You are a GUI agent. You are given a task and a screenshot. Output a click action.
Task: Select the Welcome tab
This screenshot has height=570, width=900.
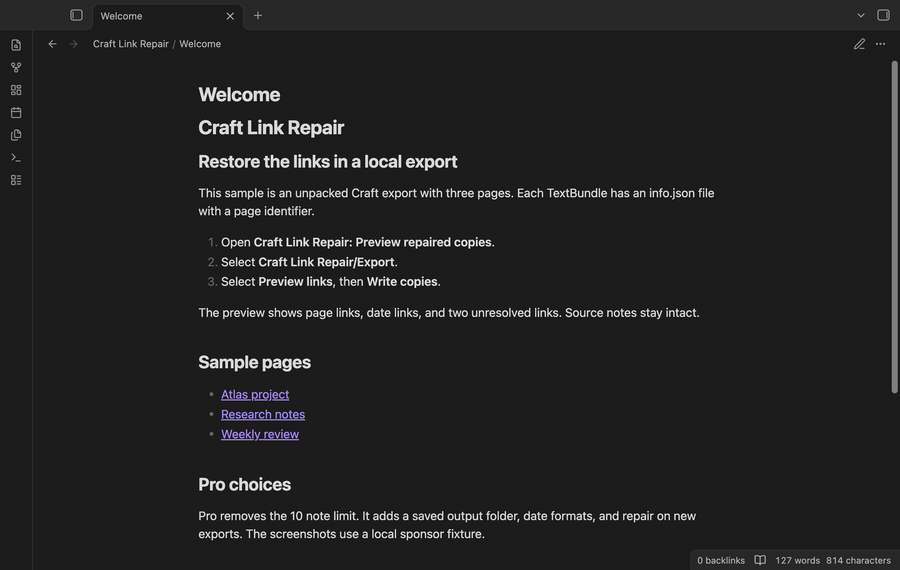(x=168, y=16)
